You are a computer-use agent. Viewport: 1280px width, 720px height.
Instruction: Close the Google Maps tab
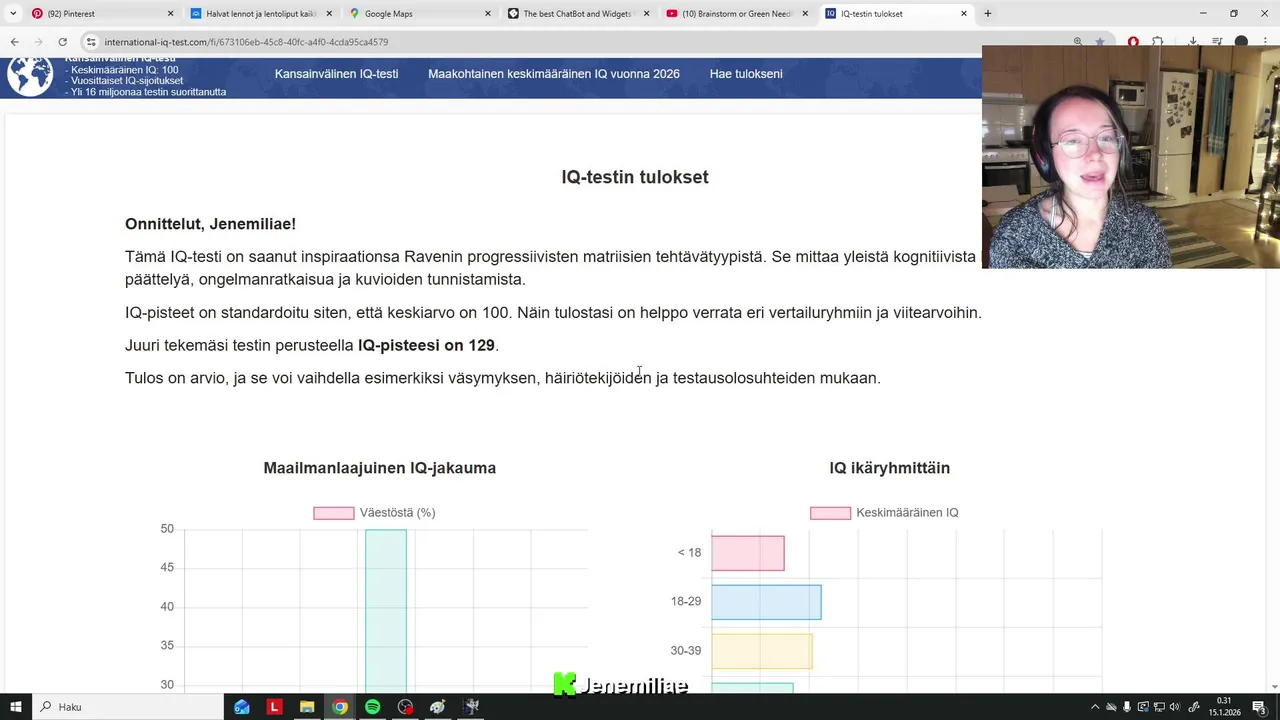pos(488,14)
